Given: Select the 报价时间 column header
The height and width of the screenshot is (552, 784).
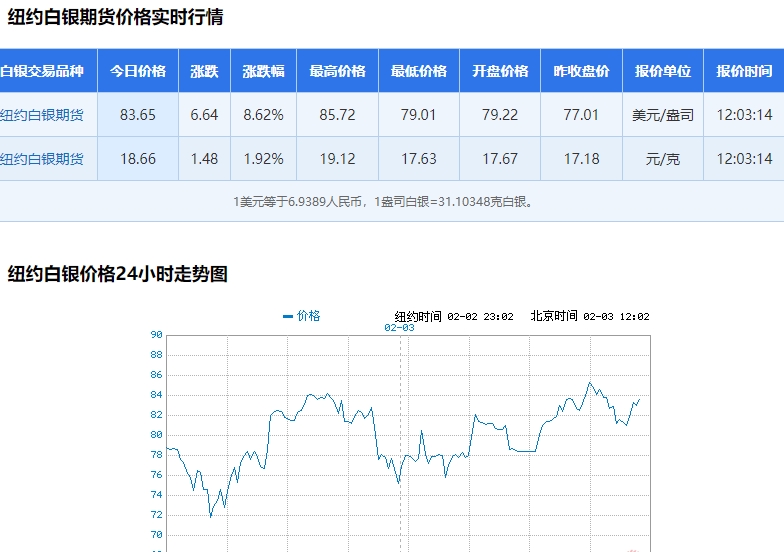Looking at the screenshot, I should tap(744, 72).
